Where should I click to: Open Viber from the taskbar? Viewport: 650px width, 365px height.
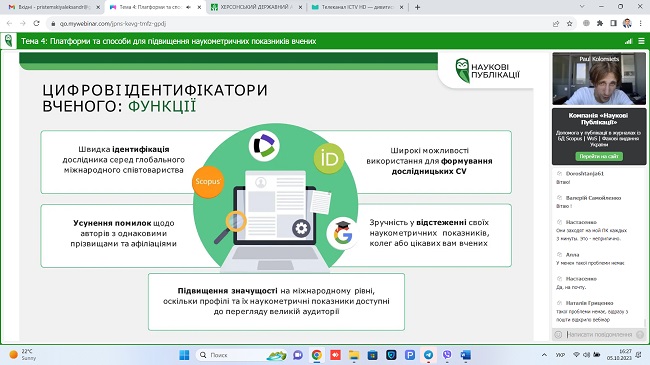(x=447, y=355)
